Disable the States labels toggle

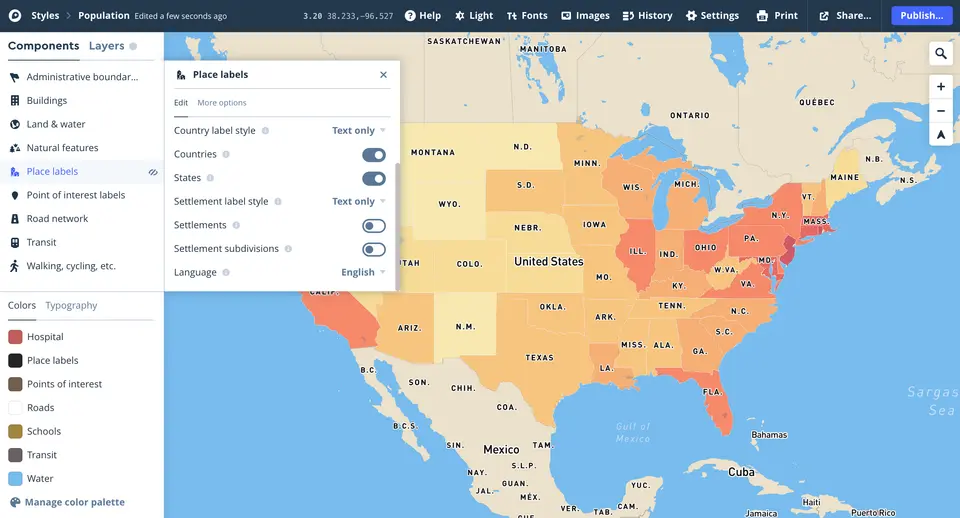[374, 179]
